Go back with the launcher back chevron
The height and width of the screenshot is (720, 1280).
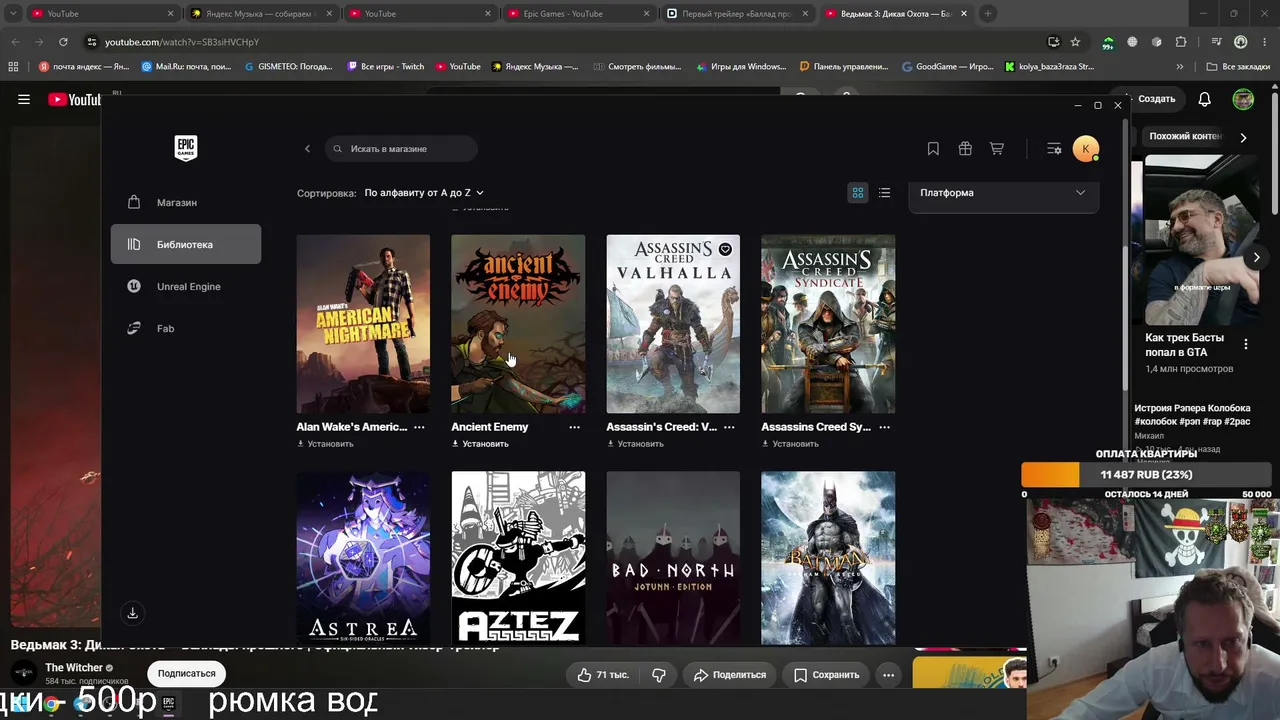(x=307, y=149)
